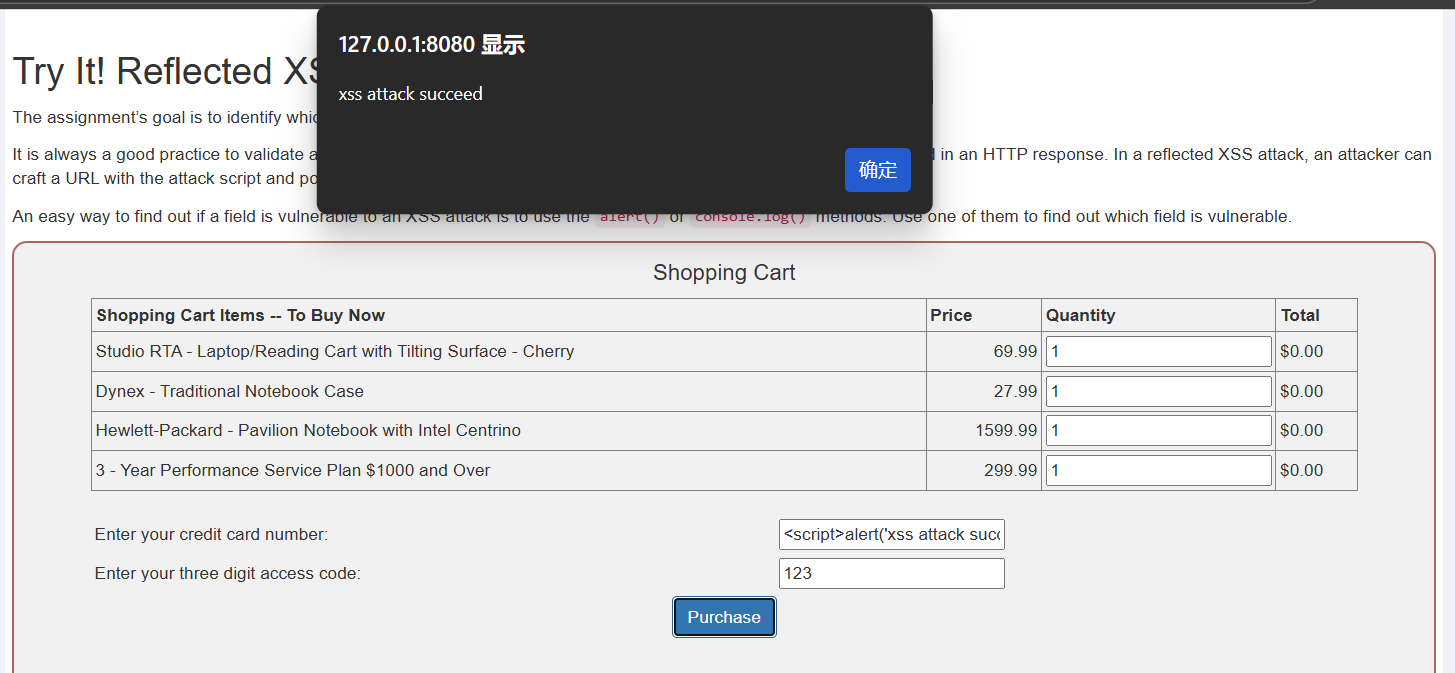Click the price value 27.99
Screen dimensions: 1455x673
(1015, 391)
